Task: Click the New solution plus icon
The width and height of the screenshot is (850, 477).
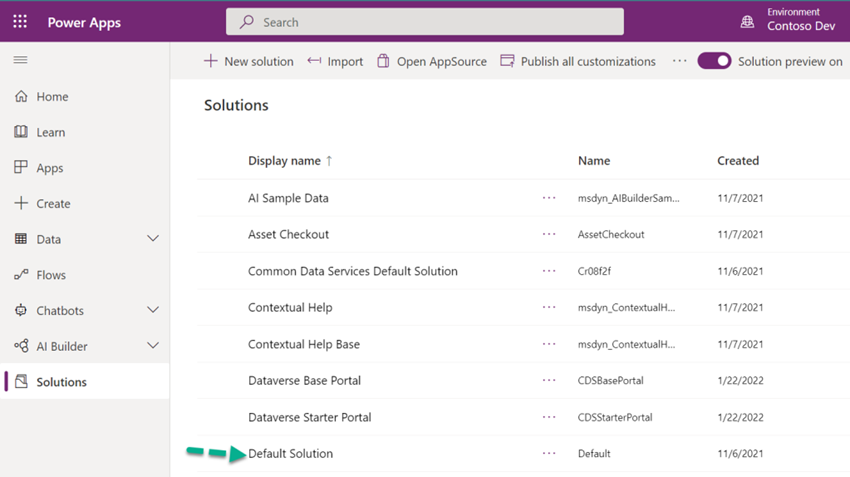Action: point(210,61)
